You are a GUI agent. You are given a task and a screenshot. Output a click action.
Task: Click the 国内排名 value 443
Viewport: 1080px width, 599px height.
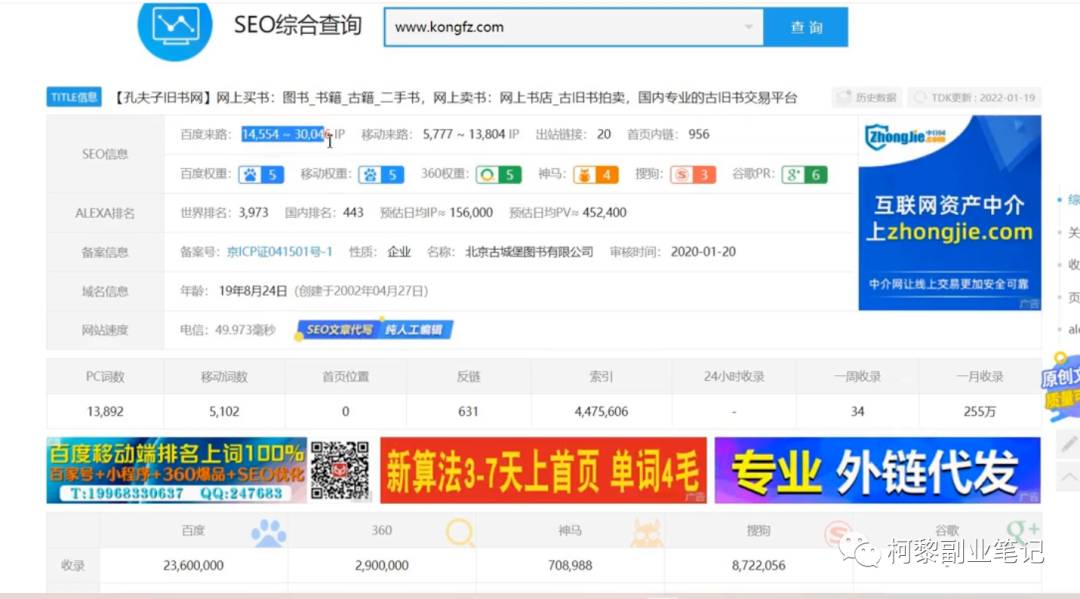coord(353,213)
